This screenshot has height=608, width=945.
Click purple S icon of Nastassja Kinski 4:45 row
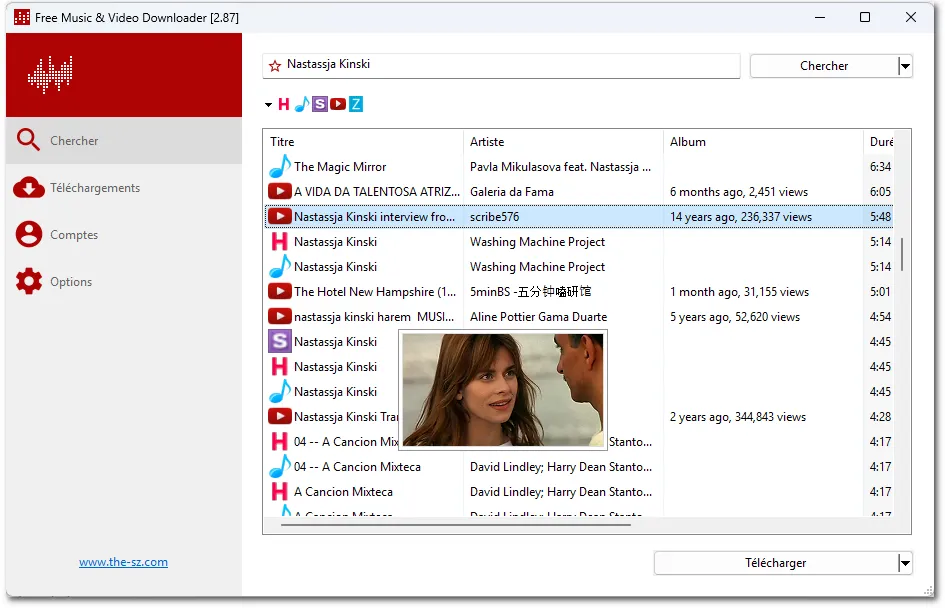tap(280, 342)
